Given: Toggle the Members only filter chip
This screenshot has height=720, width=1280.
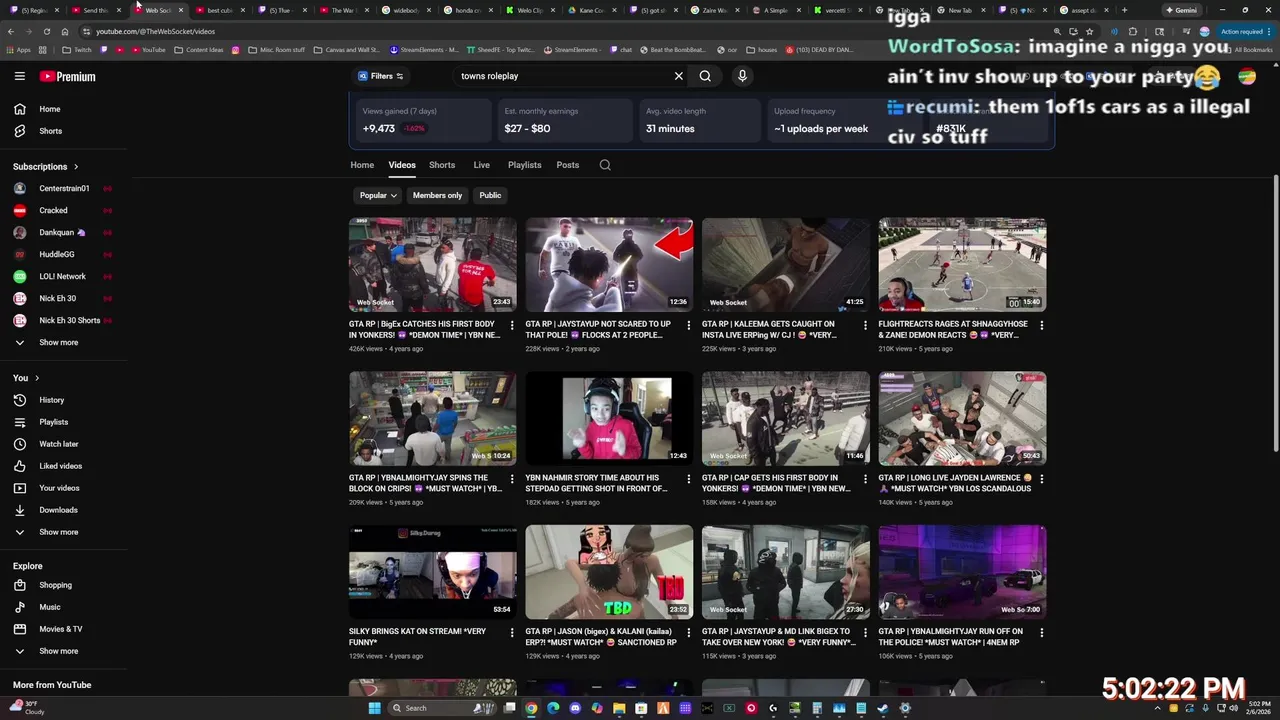Looking at the screenshot, I should point(437,195).
